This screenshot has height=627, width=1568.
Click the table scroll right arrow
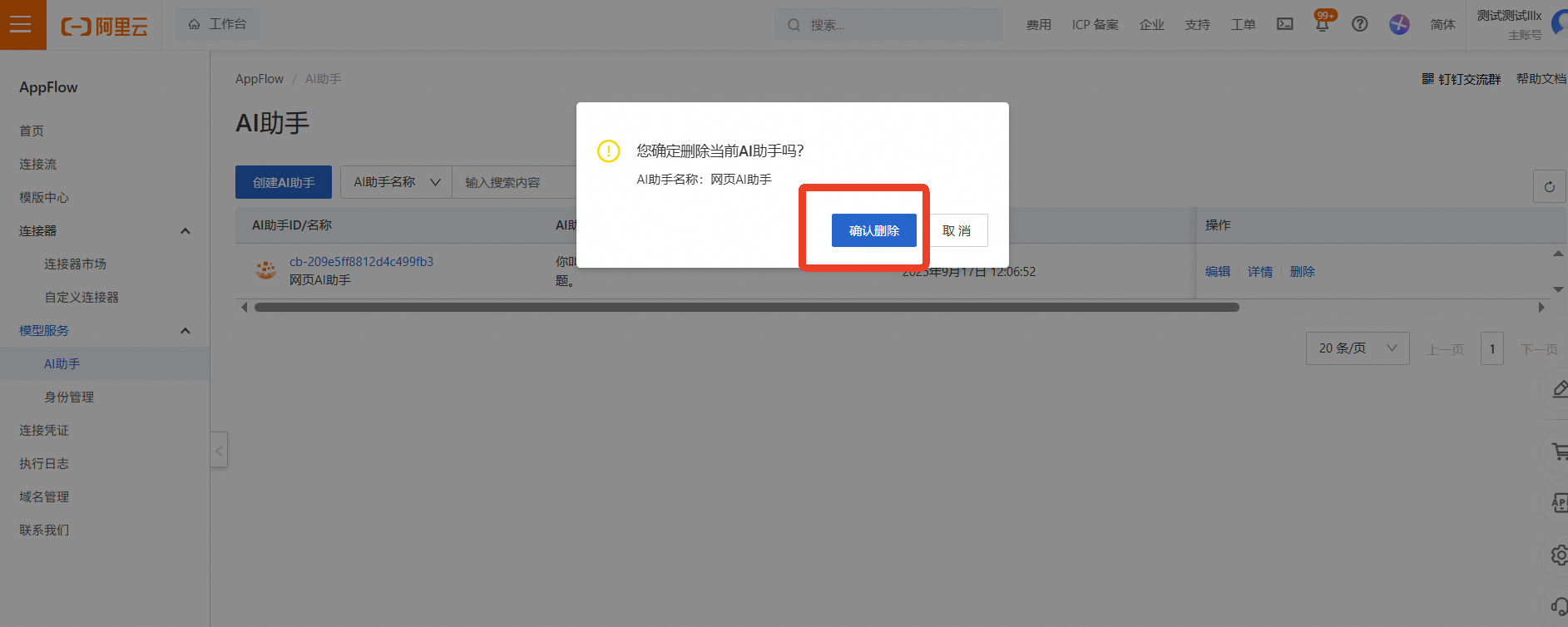1541,308
